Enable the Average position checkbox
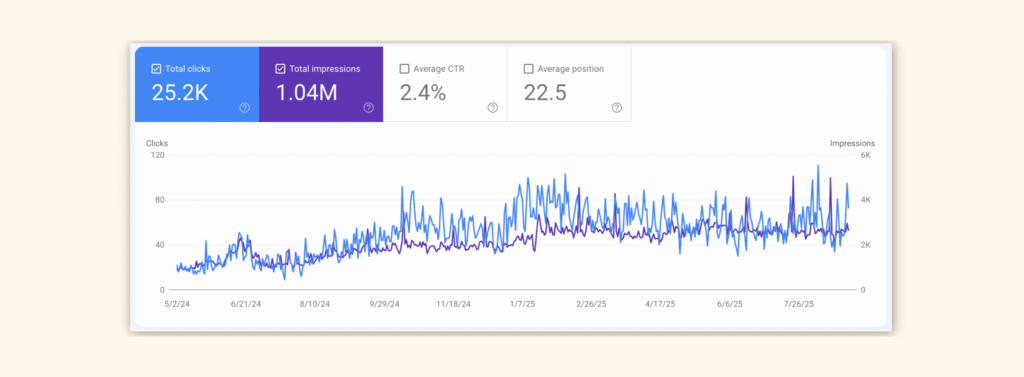The image size is (1024, 377). (528, 69)
